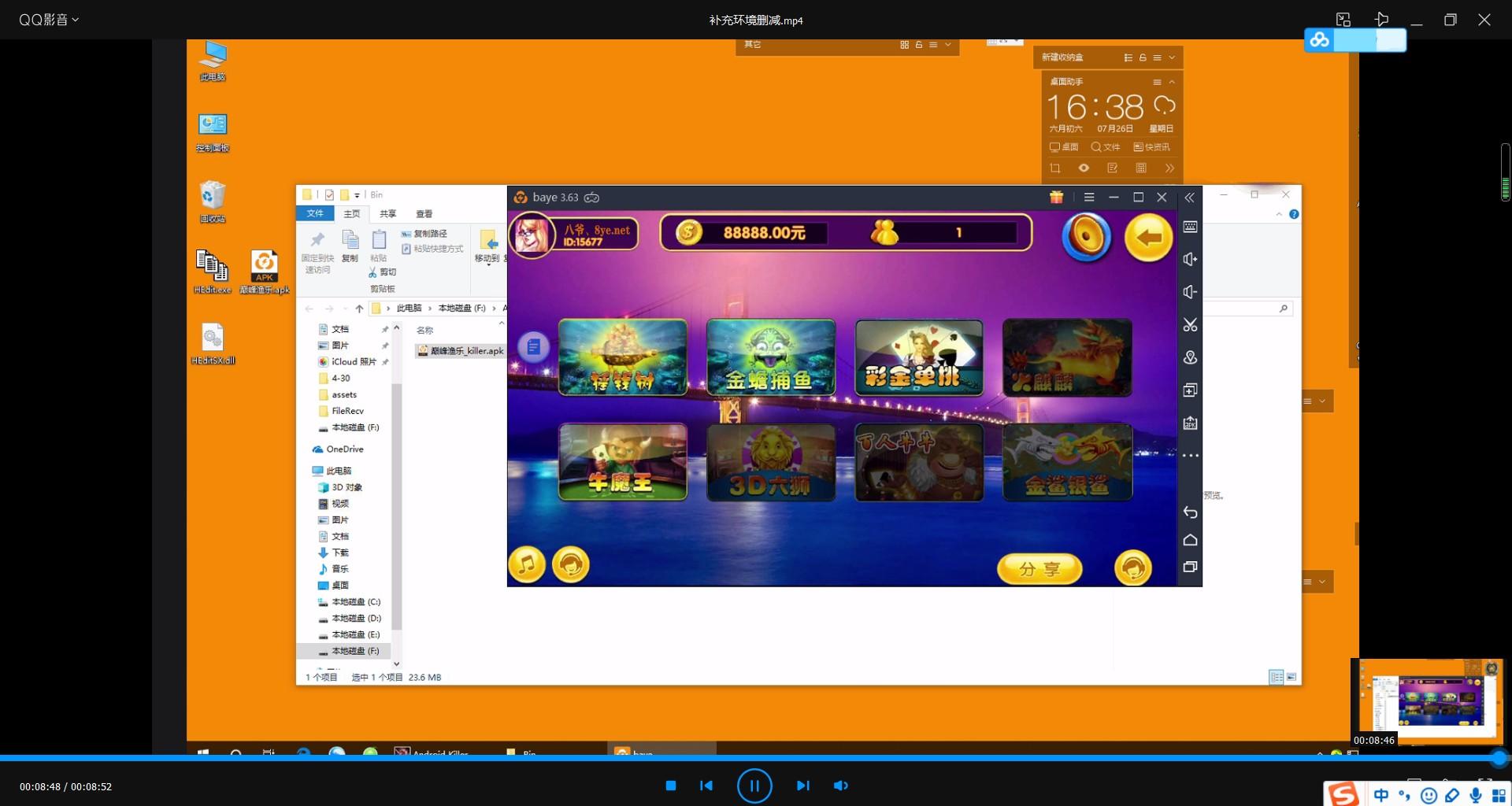
Task: Select the assets folder in sidebar
Action: click(344, 394)
